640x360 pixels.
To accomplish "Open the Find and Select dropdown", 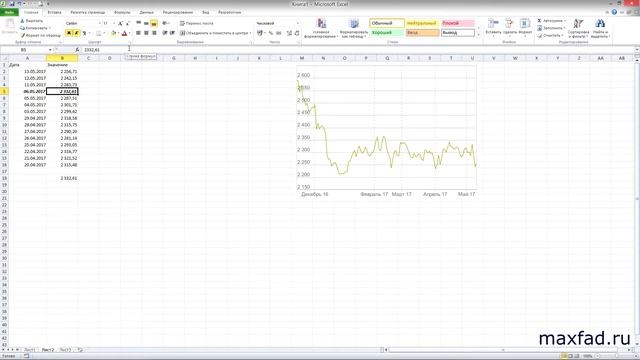I will 600,29.
